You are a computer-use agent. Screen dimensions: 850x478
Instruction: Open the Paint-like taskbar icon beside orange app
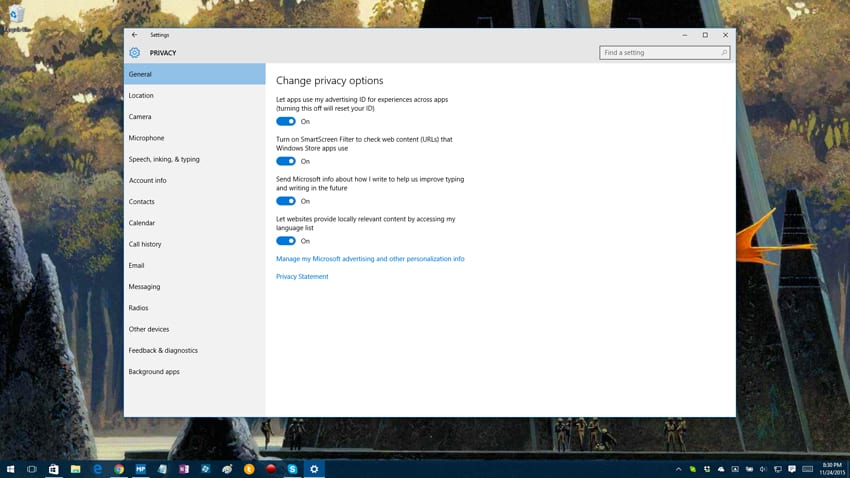[x=227, y=469]
